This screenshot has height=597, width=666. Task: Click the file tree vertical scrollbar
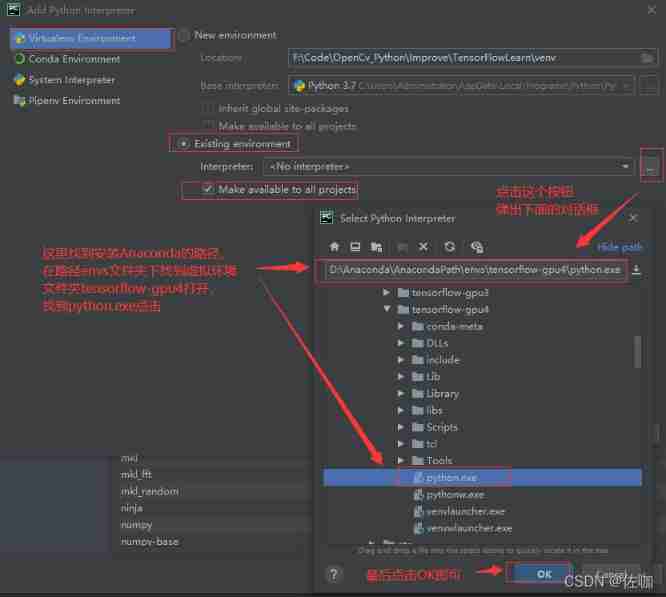tap(637, 350)
